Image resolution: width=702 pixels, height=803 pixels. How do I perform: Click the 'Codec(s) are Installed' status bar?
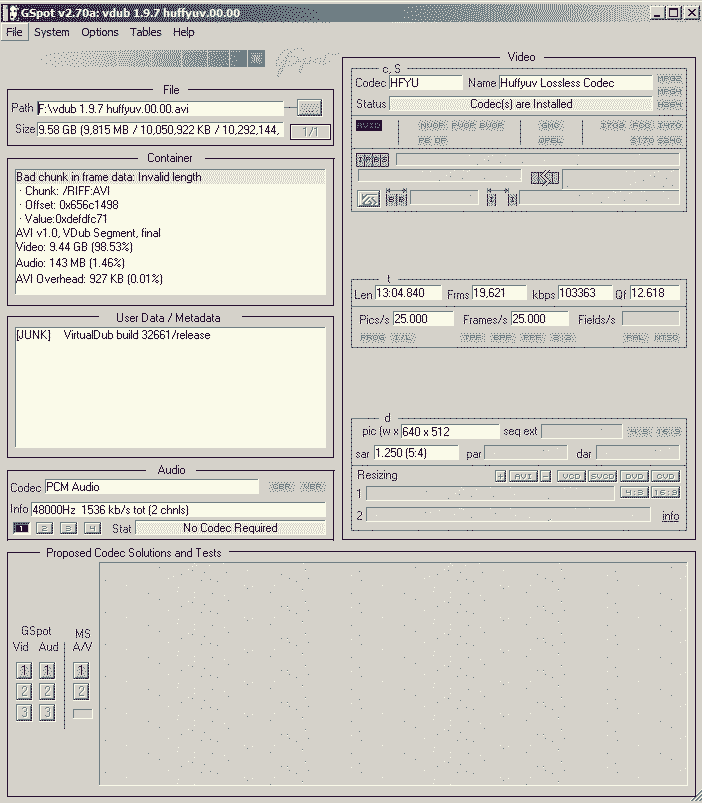click(521, 104)
